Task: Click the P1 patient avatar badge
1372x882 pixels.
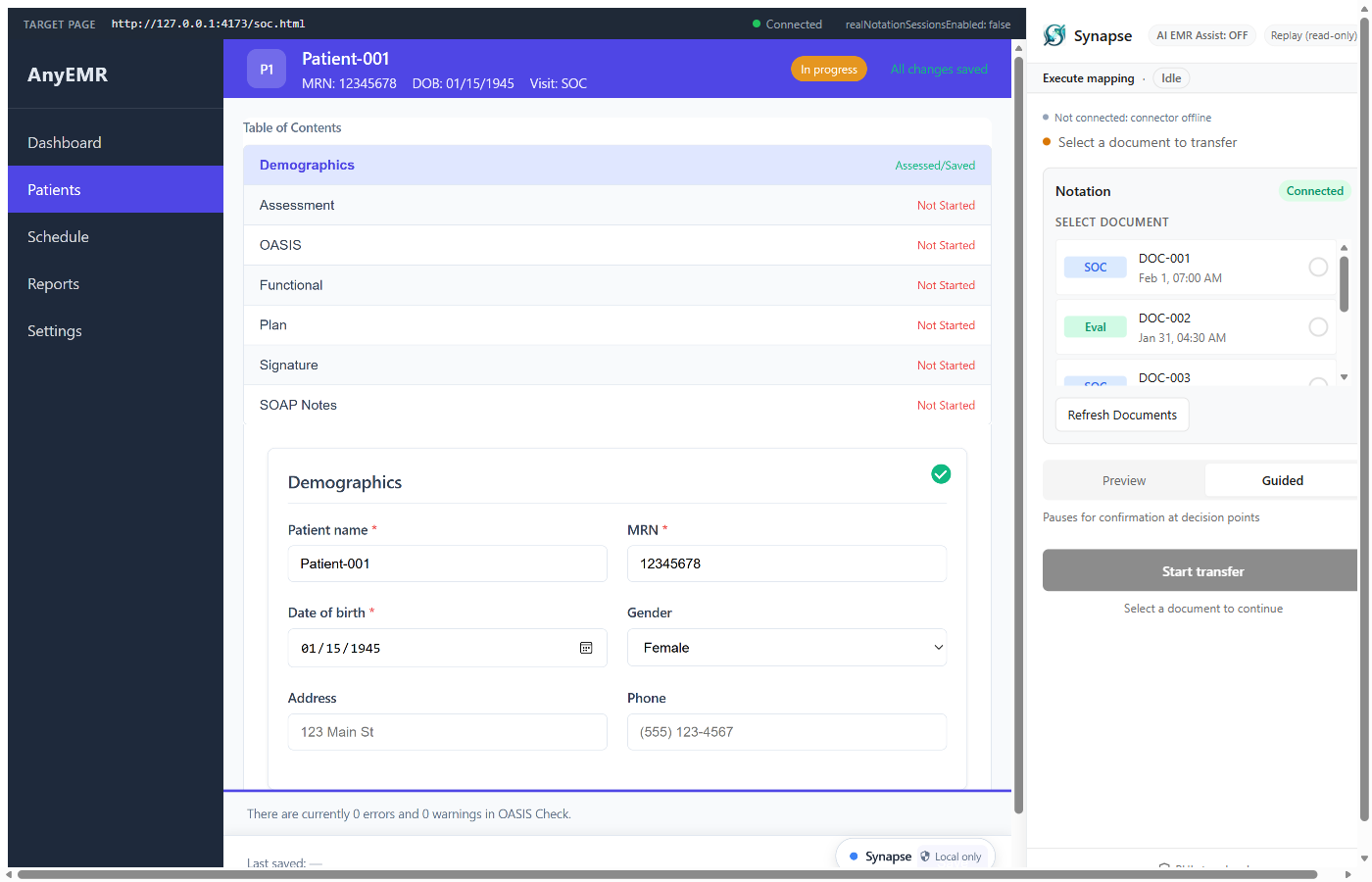Action: (x=266, y=69)
